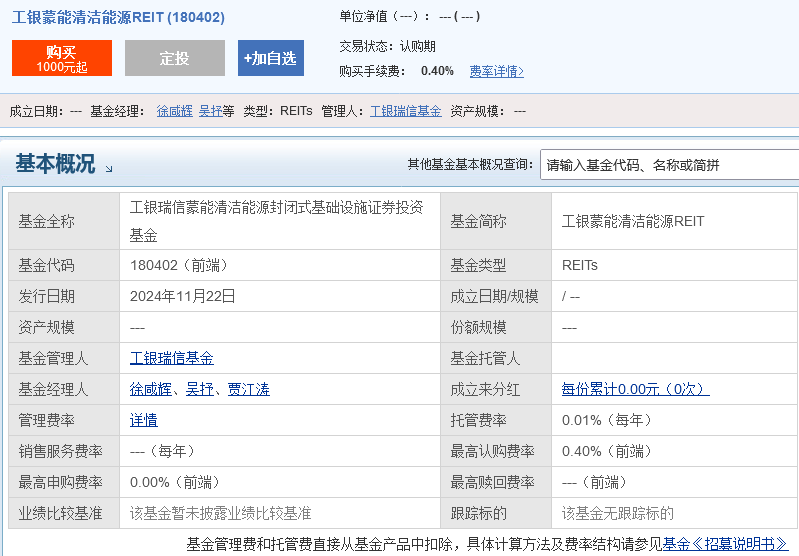
Task: Click the 最高赎回费率 label cell
Action: 496,483
